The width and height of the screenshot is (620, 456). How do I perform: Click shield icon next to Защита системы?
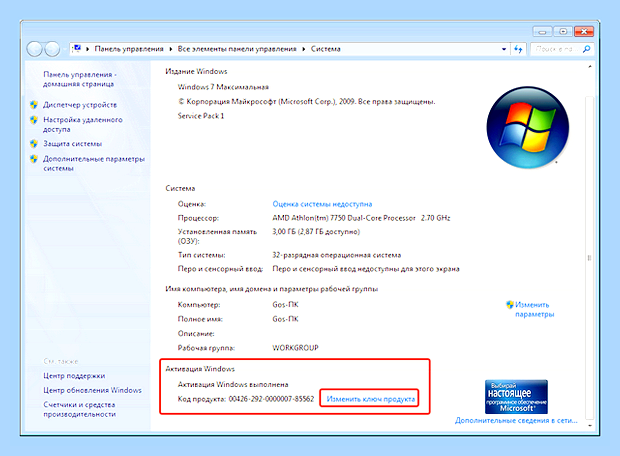[x=34, y=144]
